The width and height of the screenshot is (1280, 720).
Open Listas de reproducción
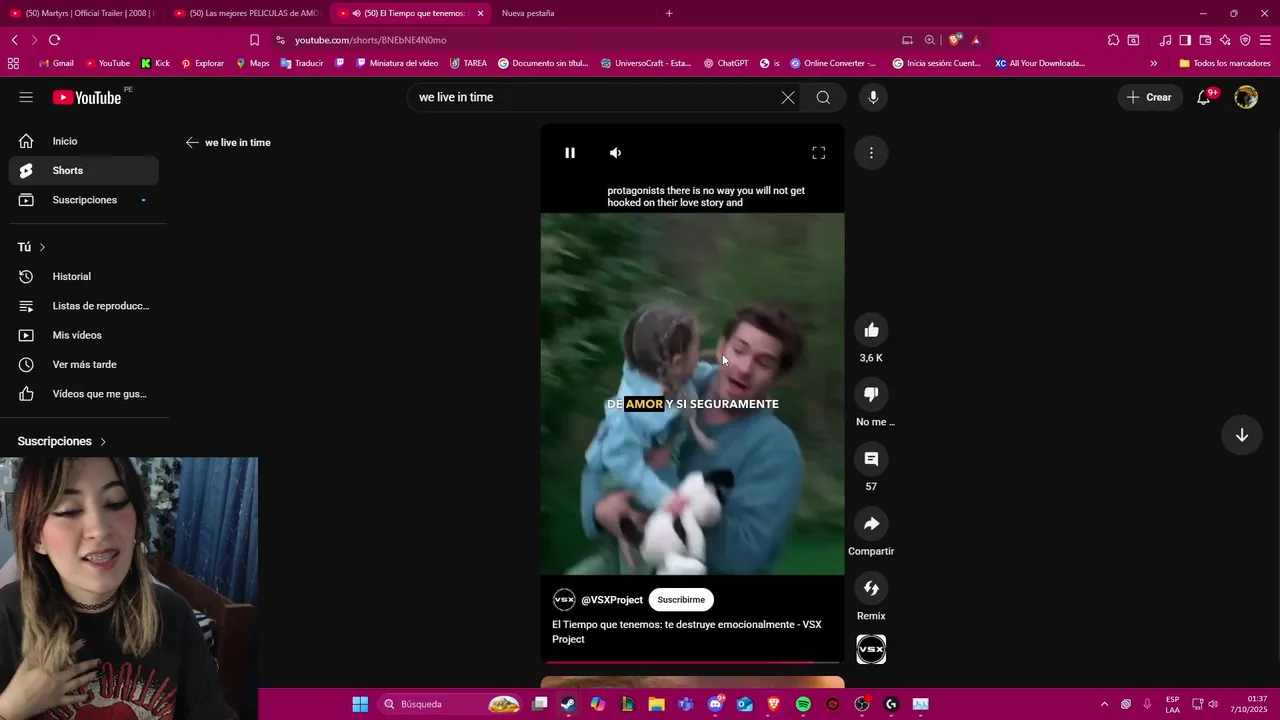[84, 306]
